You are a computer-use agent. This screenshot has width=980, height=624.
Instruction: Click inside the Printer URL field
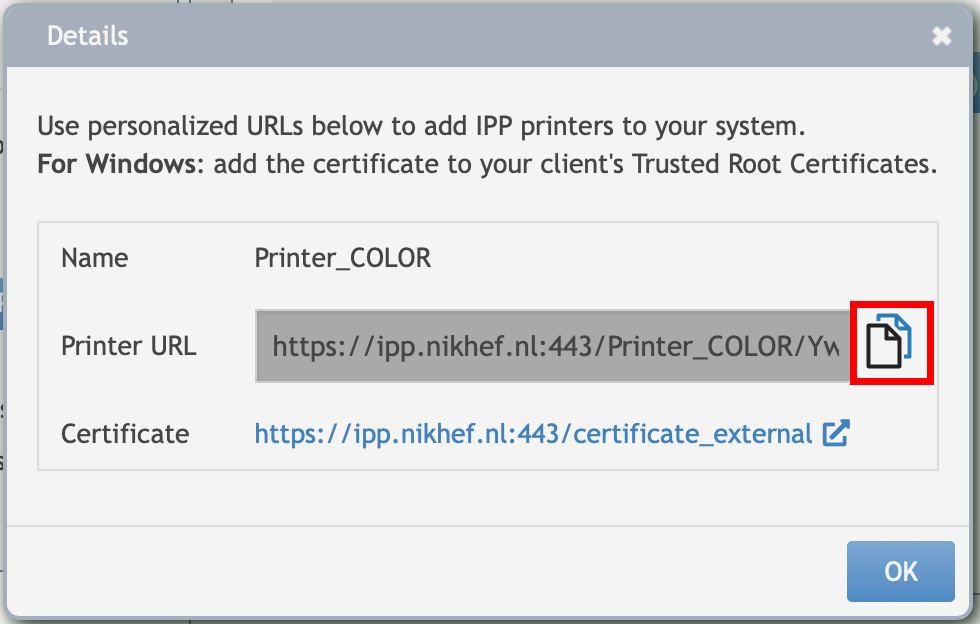click(552, 346)
